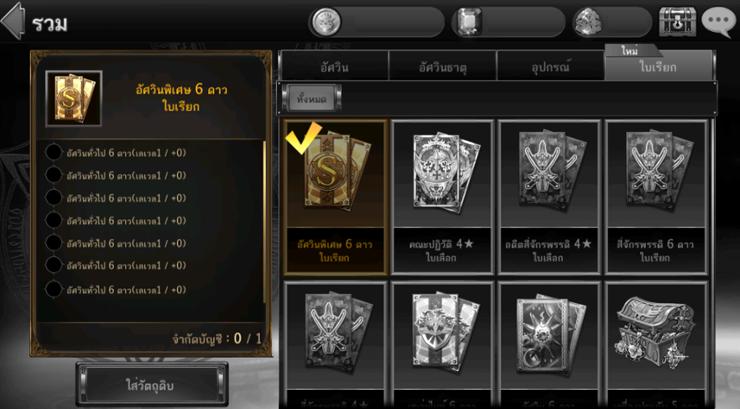Open the chat speech bubble icon
Image resolution: width=740 pixels, height=409 pixels.
pyautogui.click(x=718, y=21)
